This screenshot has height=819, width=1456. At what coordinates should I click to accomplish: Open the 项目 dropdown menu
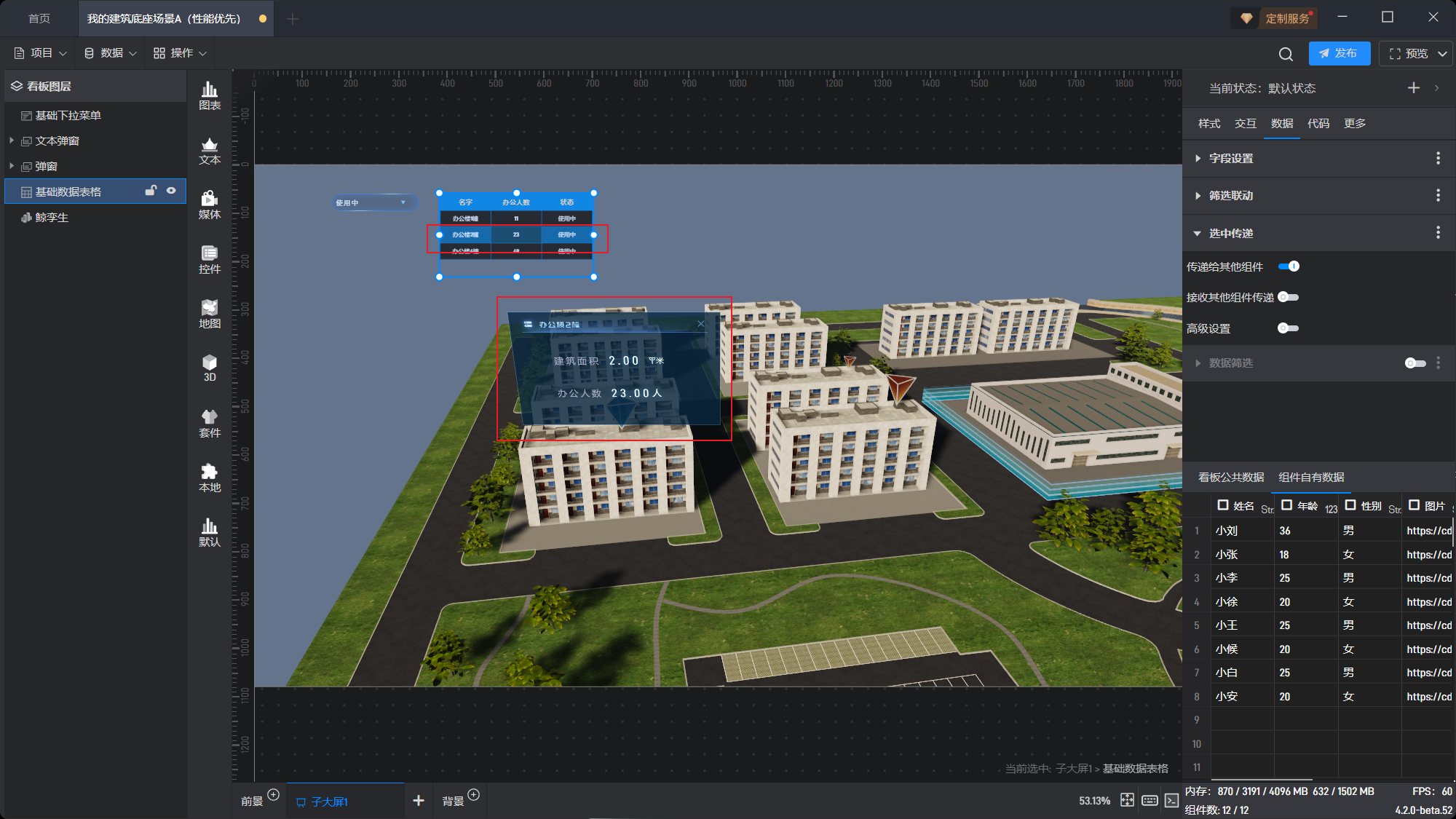pyautogui.click(x=41, y=53)
